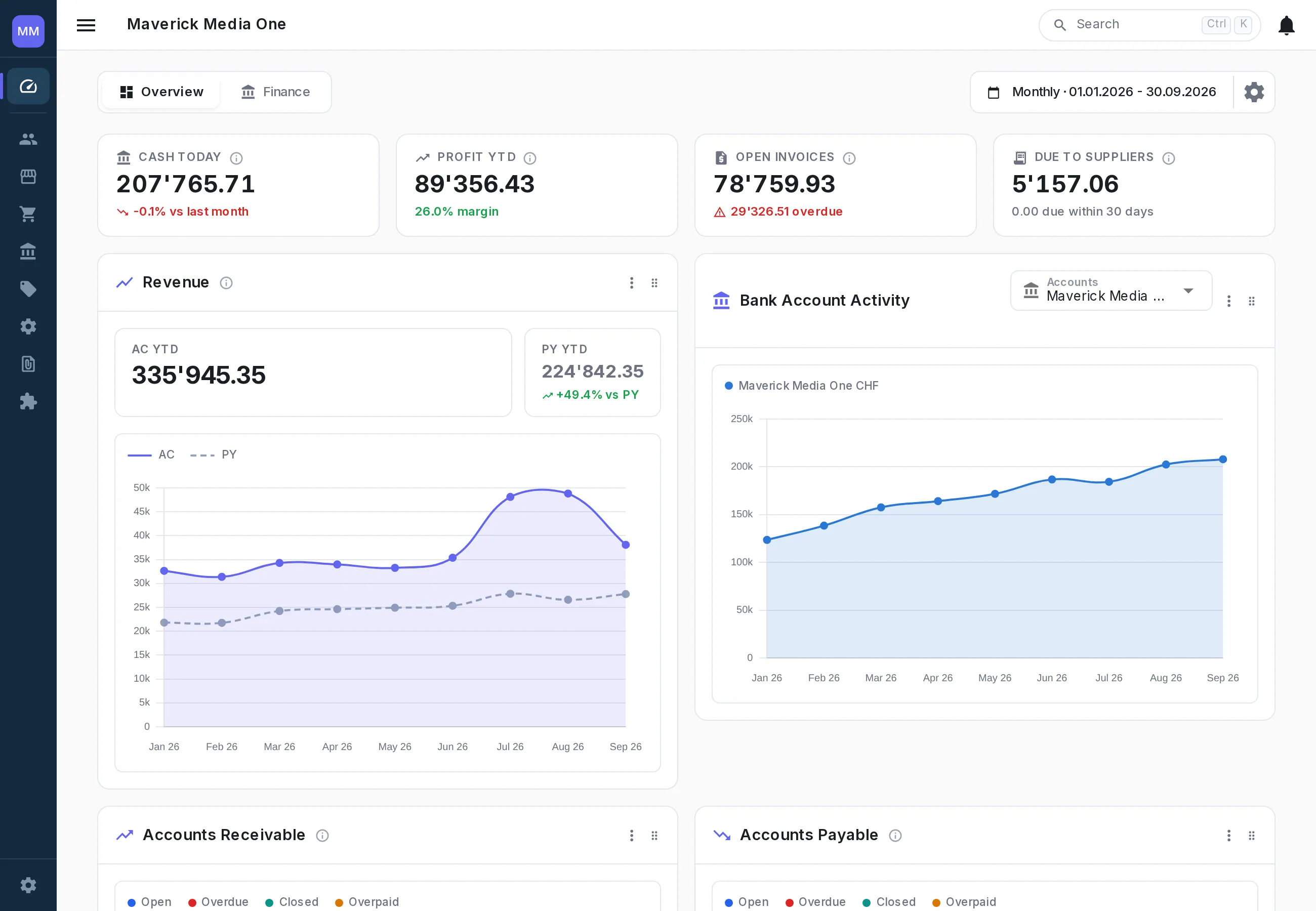The image size is (1316, 911).
Task: Open the puzzle piece integrations icon
Action: click(28, 401)
